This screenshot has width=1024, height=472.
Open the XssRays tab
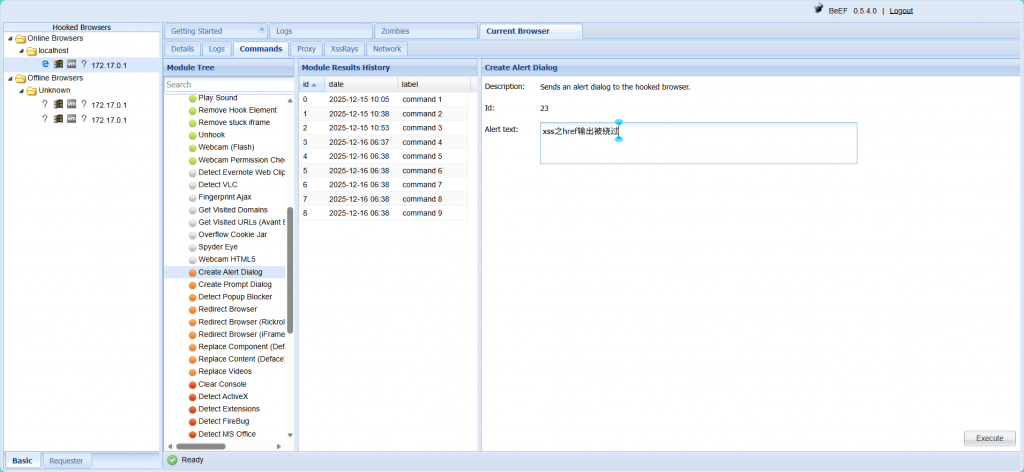click(343, 48)
